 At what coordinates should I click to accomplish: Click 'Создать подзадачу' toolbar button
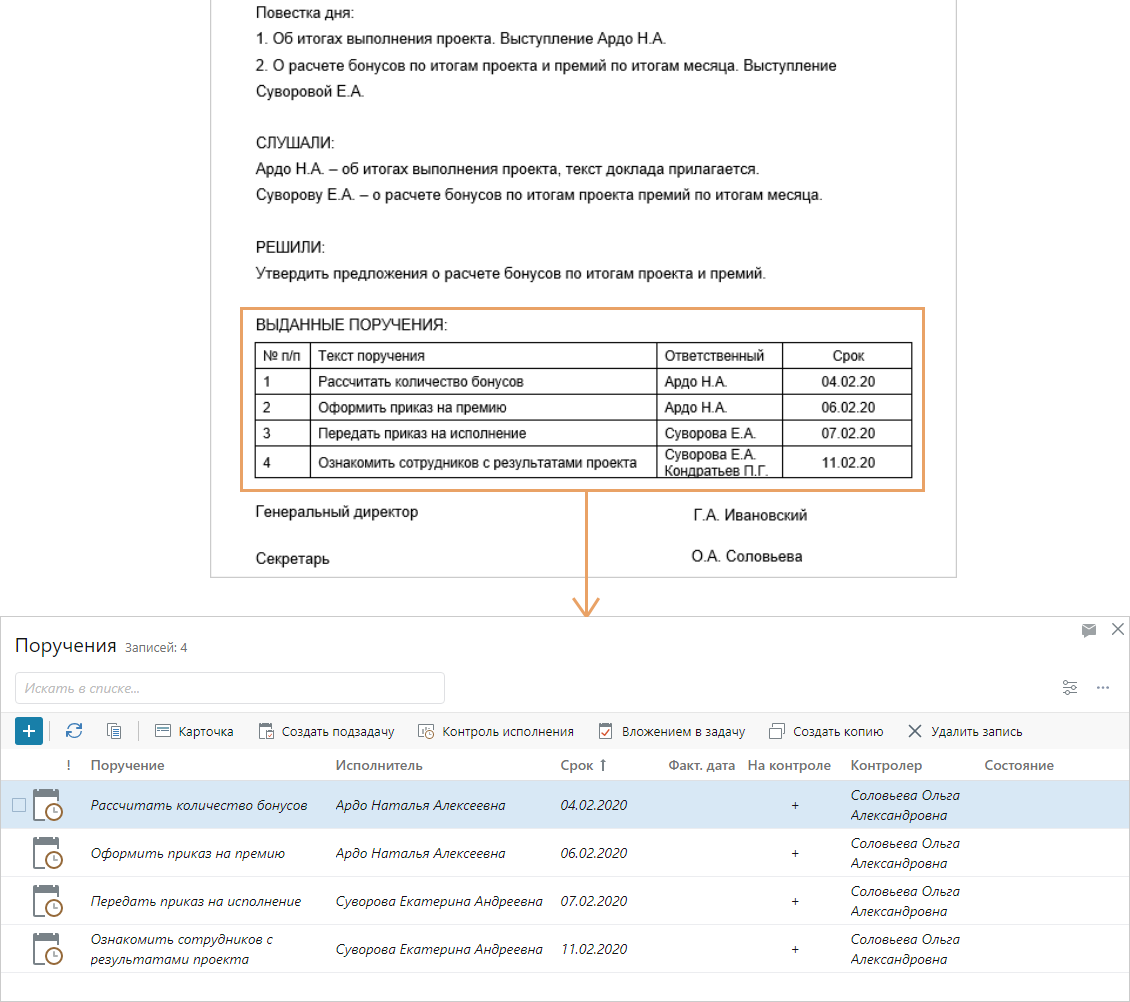tap(326, 731)
